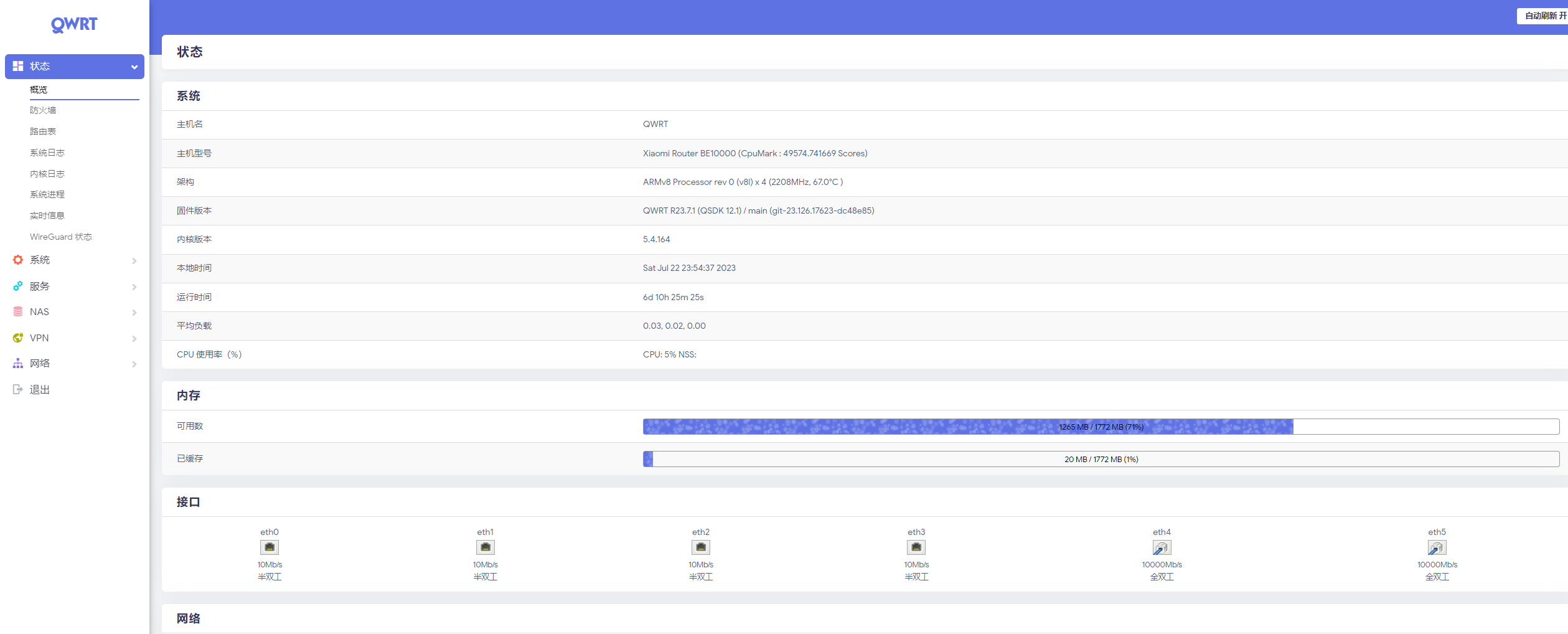
Task: Click the QWRT logo
Action: [74, 24]
